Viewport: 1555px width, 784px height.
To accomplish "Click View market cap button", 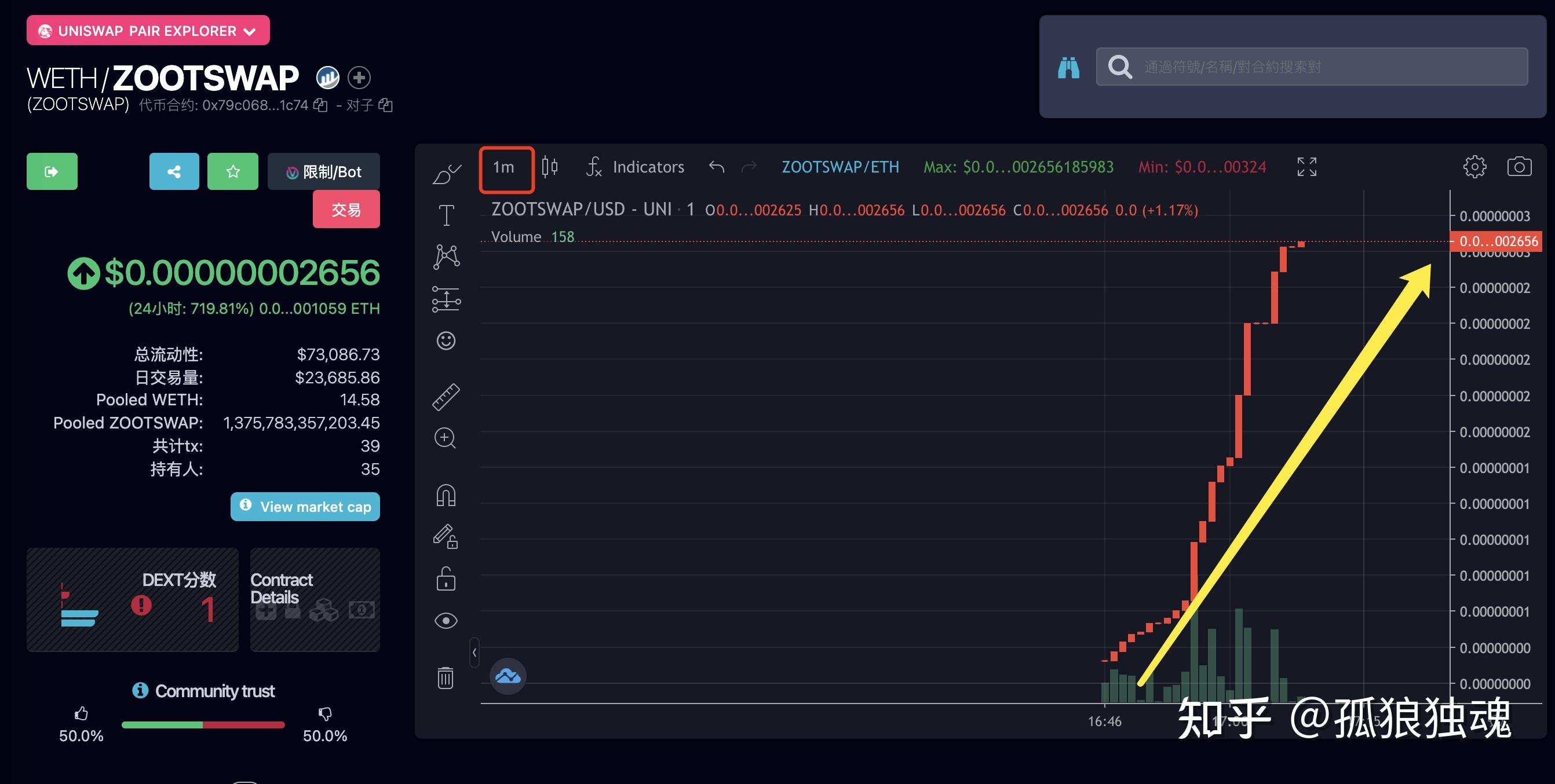I will pyautogui.click(x=305, y=507).
